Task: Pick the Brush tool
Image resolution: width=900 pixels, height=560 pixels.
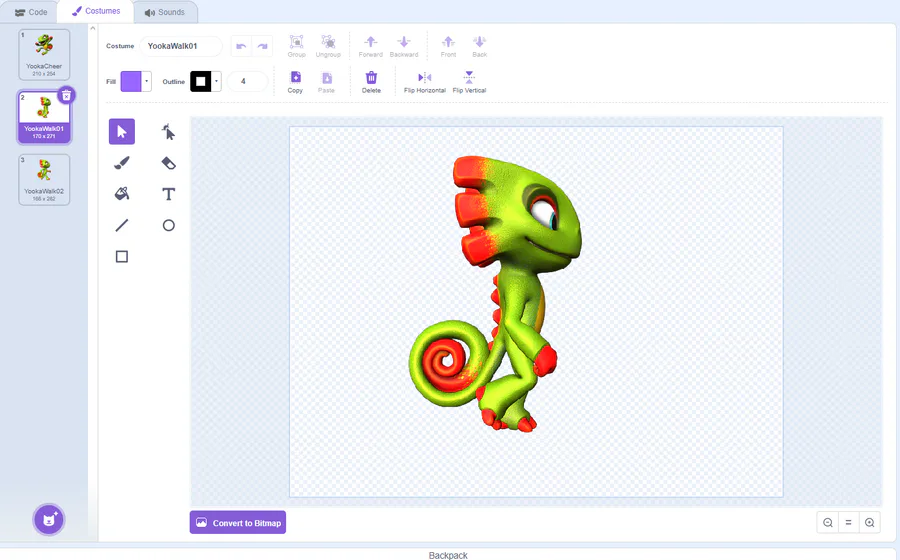Action: [x=122, y=163]
